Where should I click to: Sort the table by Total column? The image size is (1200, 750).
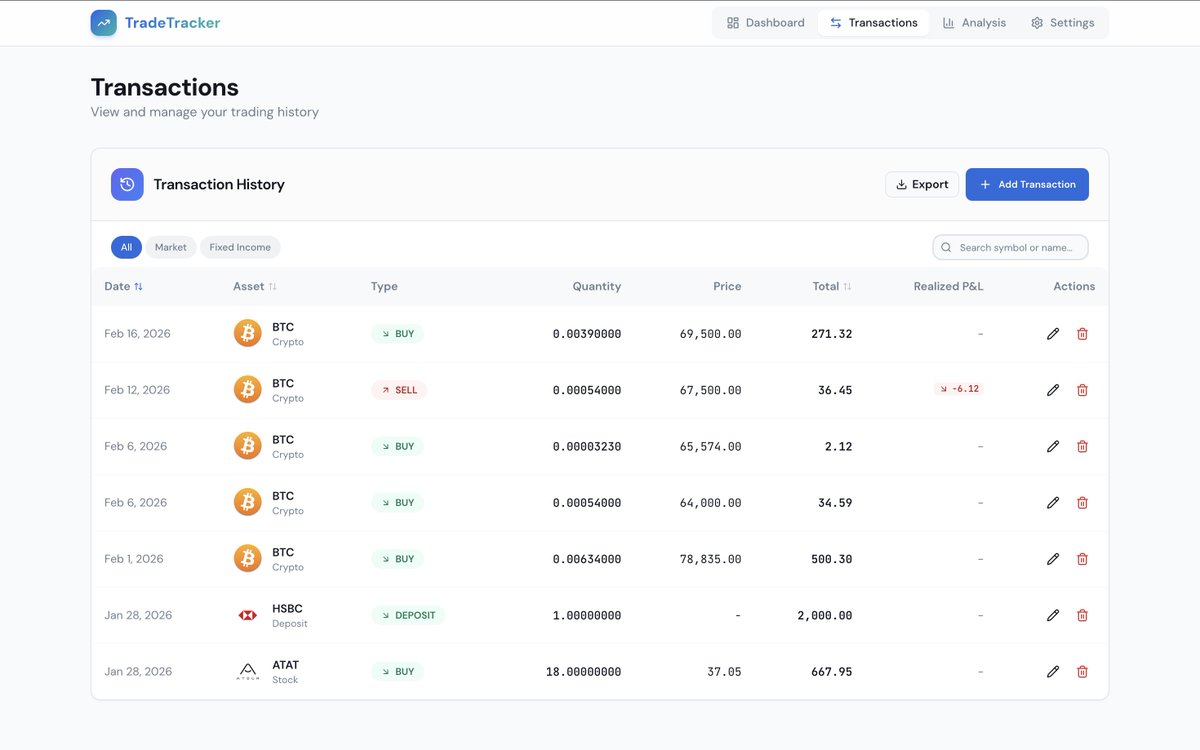[x=832, y=286]
